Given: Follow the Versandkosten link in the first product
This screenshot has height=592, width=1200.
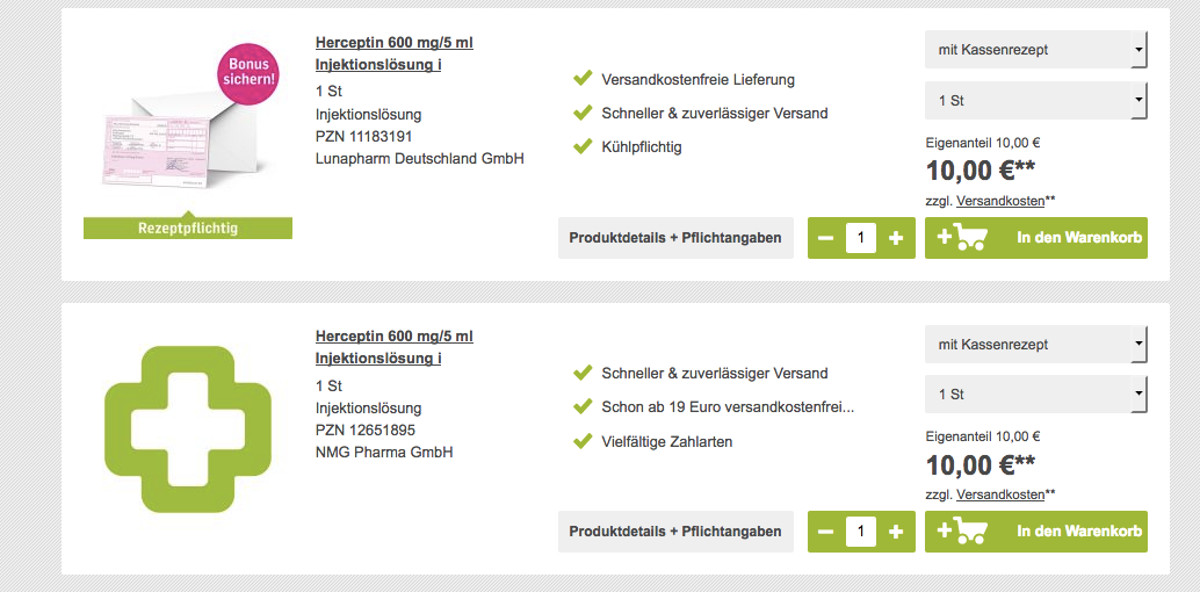Looking at the screenshot, I should pos(1000,201).
